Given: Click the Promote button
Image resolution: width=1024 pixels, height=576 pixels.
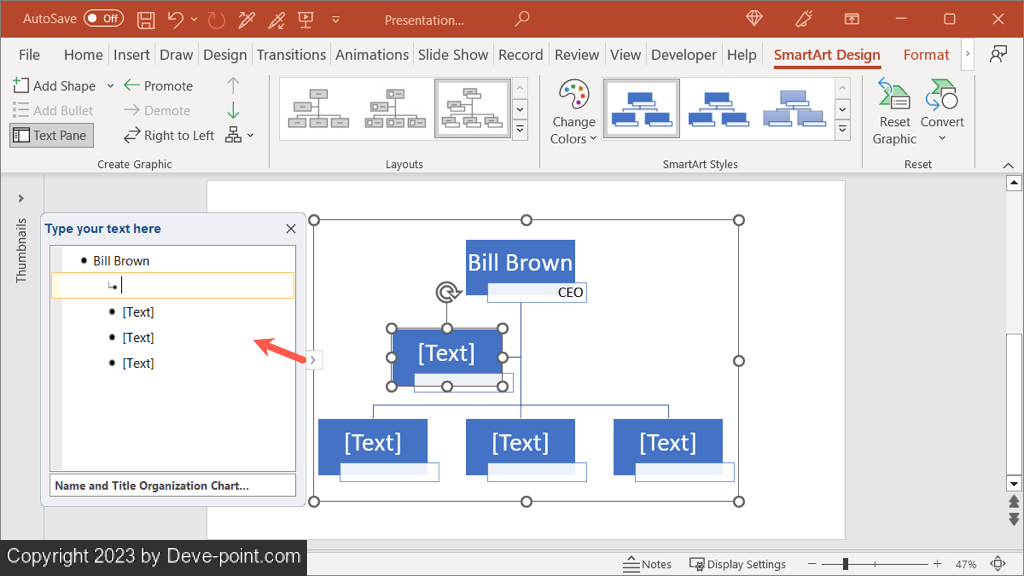Looking at the screenshot, I should [x=158, y=86].
